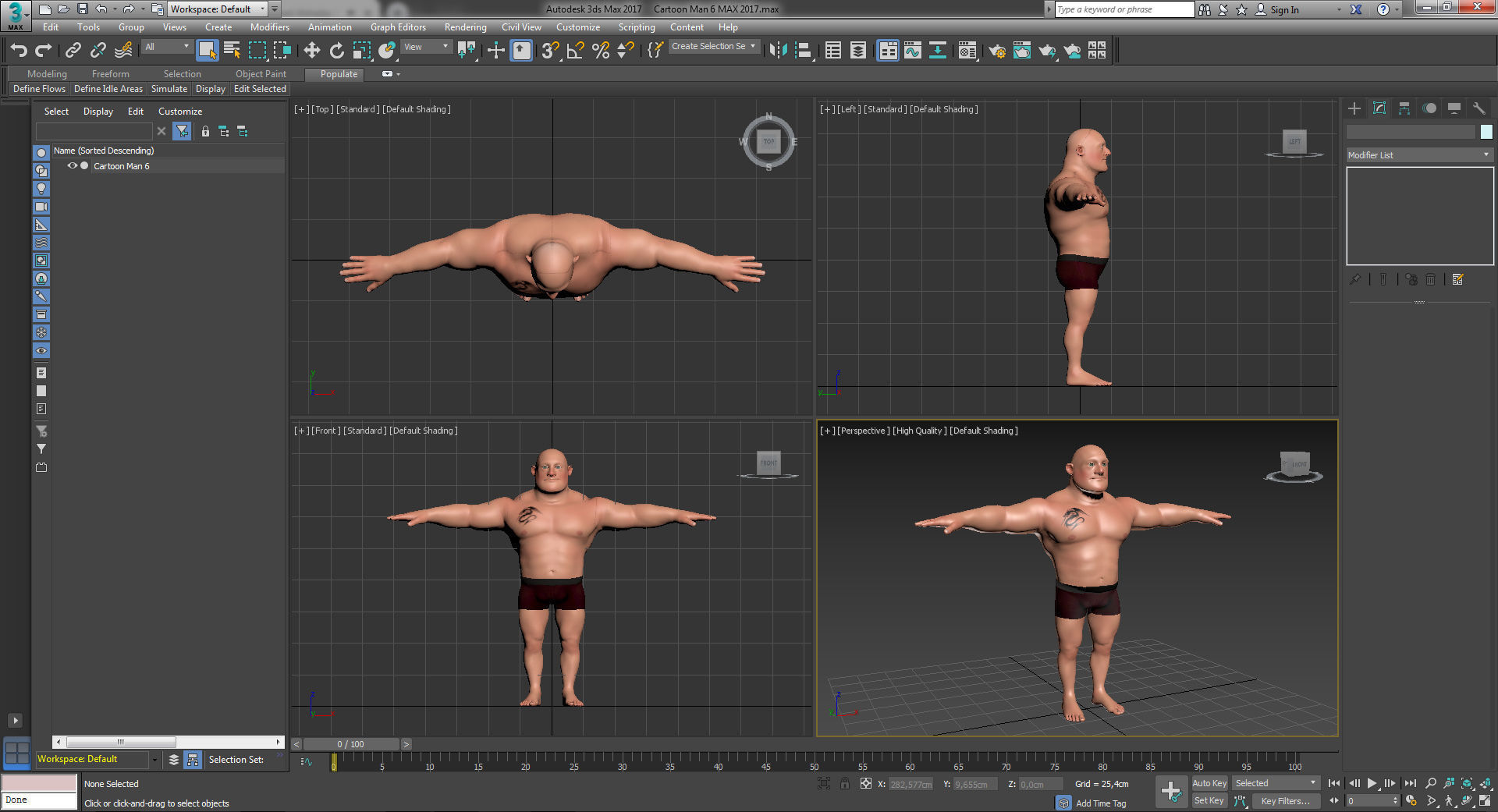
Task: Open the bottom Workspace: Default selector arrow
Action: (154, 760)
